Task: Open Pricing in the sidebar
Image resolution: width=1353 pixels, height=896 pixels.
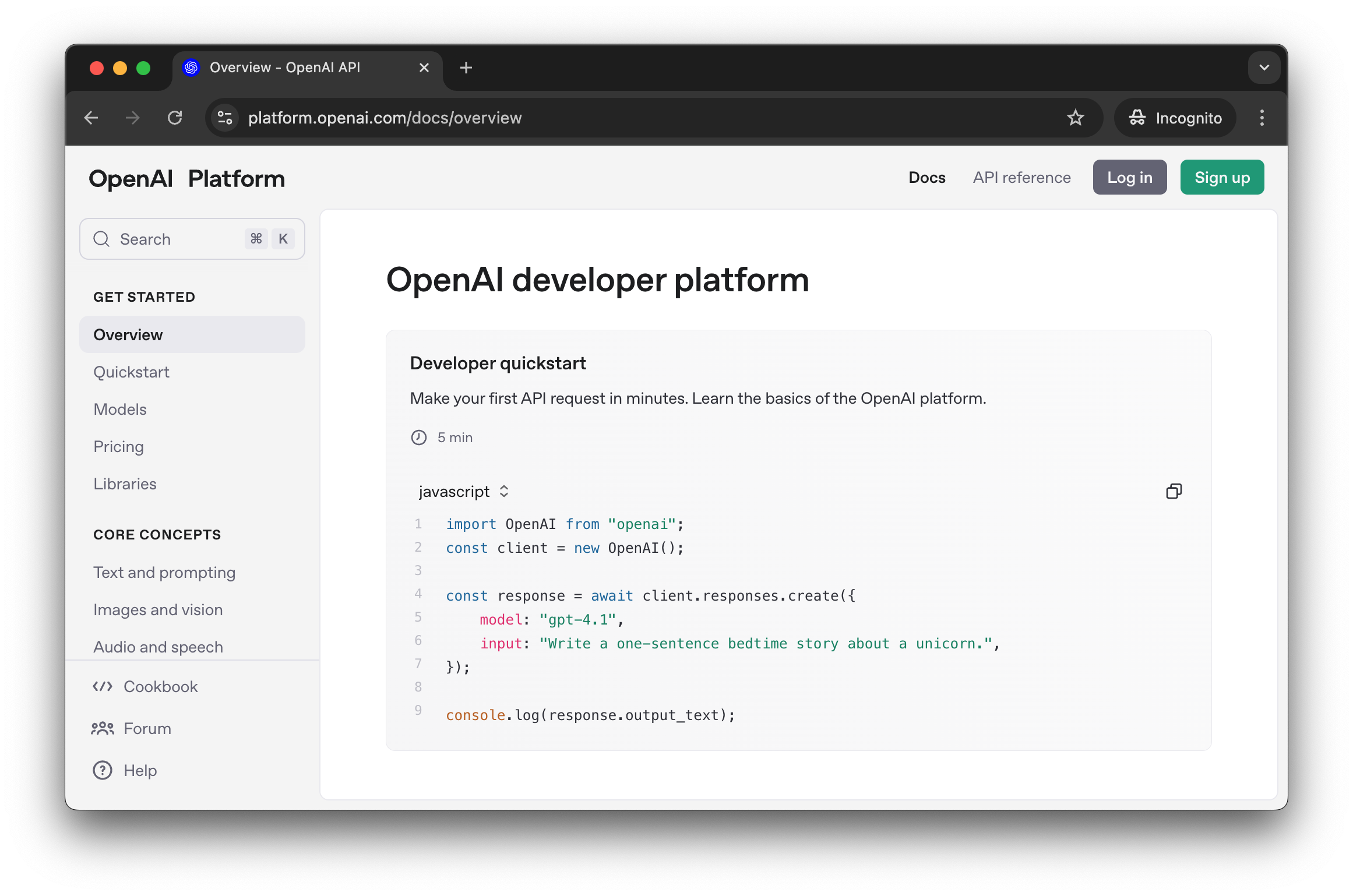Action: pyautogui.click(x=118, y=446)
